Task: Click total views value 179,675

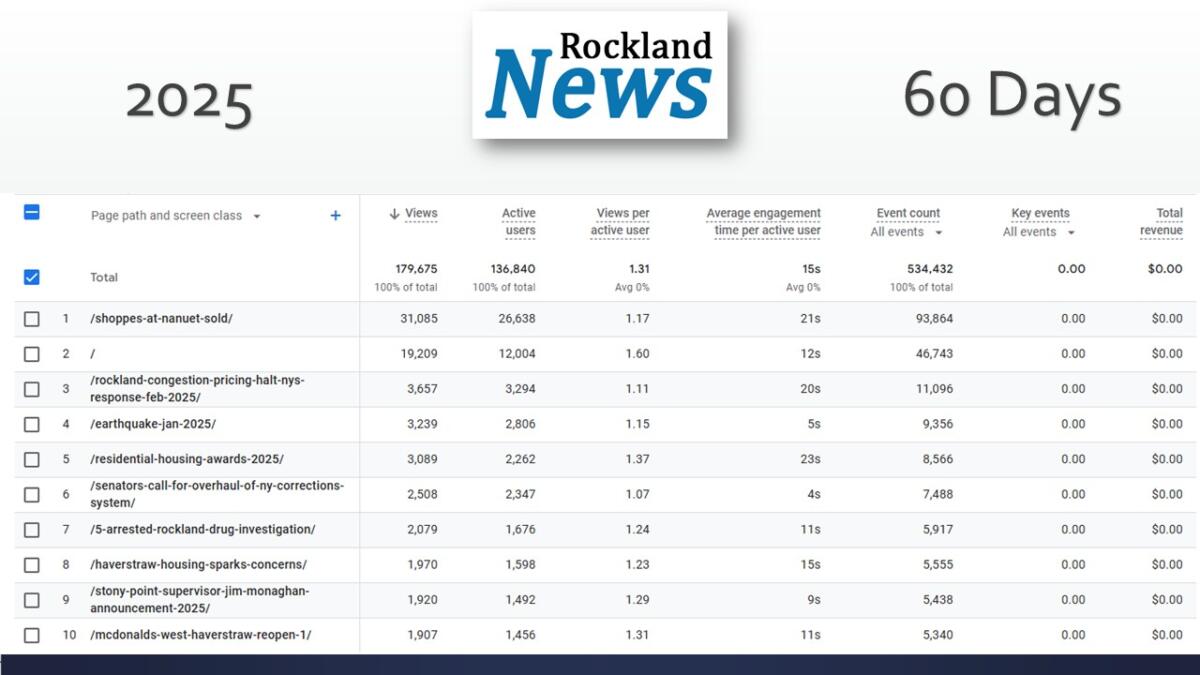Action: pyautogui.click(x=416, y=269)
